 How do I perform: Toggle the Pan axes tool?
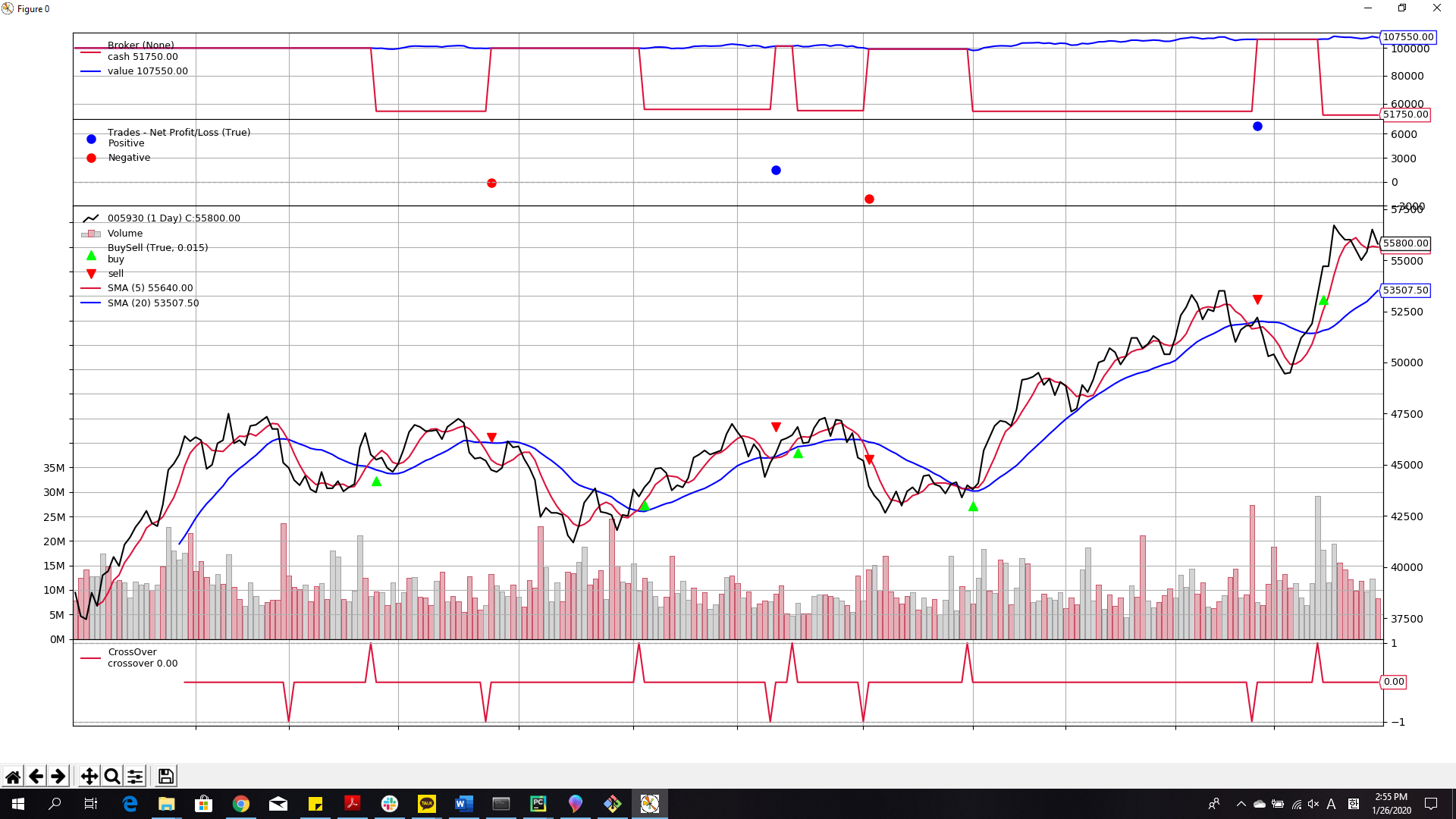coord(89,776)
